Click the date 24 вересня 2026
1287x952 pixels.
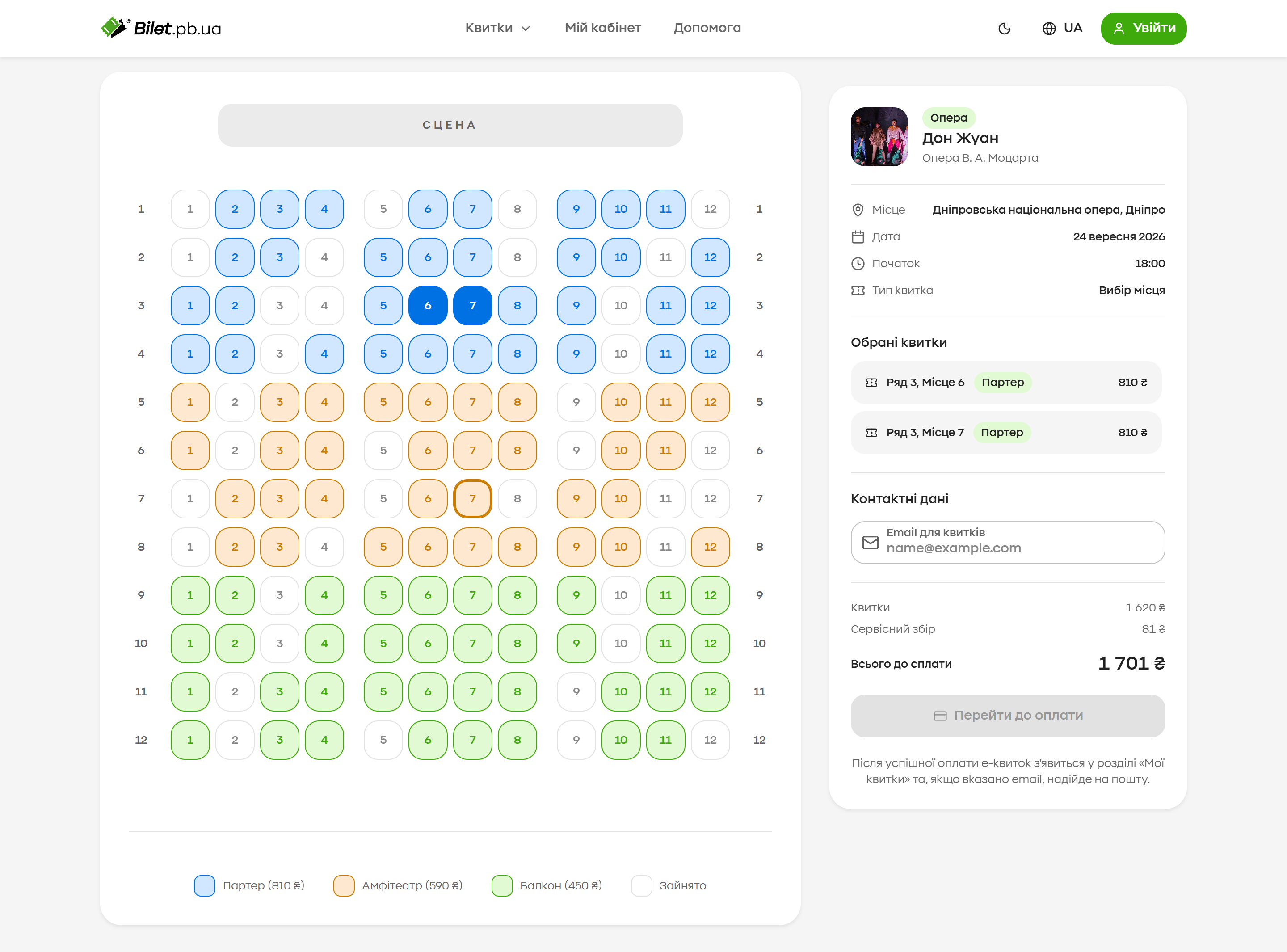(1119, 237)
